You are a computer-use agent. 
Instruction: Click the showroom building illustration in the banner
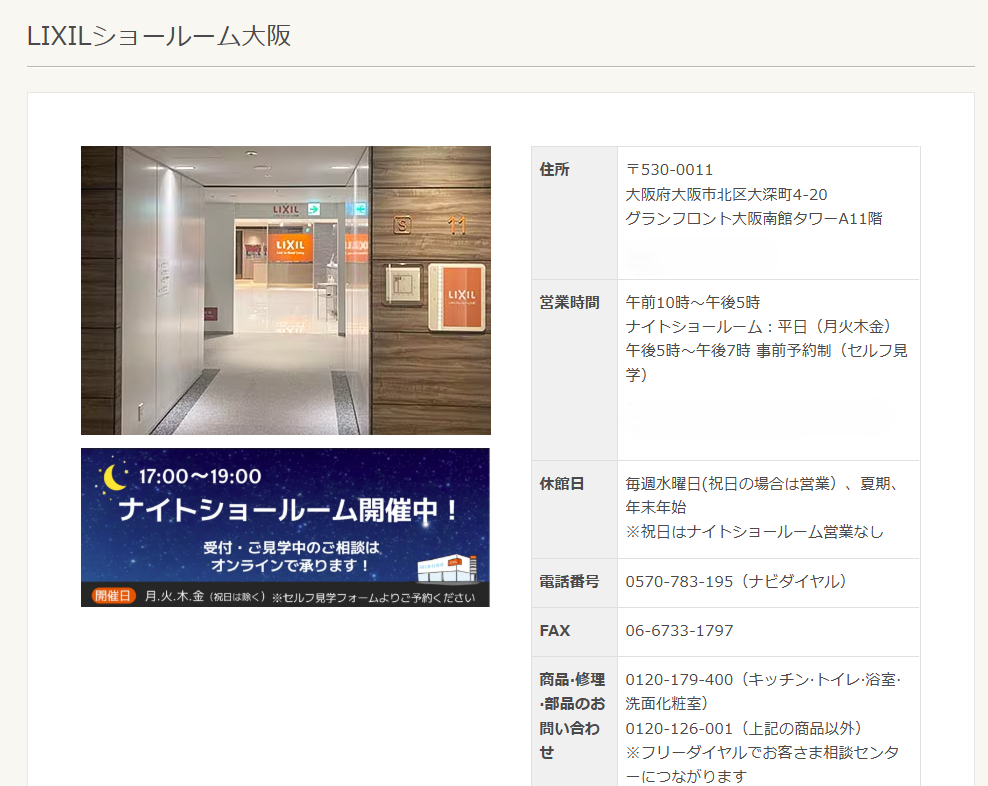tap(447, 569)
